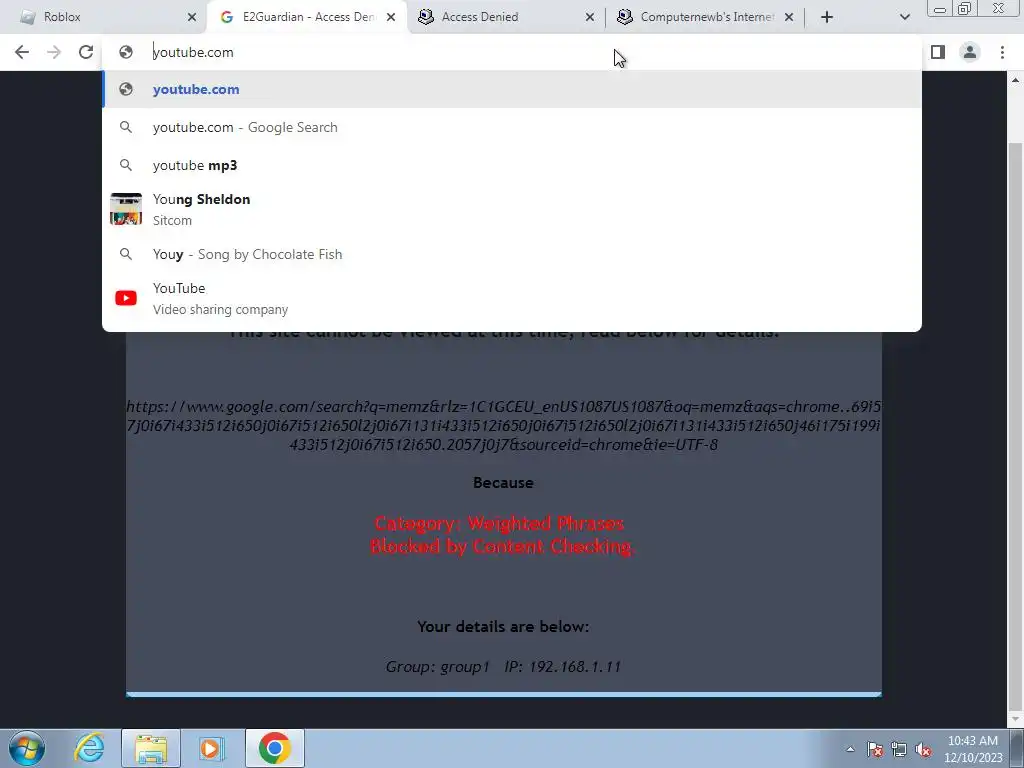1024x768 pixels.
Task: Click the blocked google.com search URL text
Action: [x=504, y=426]
